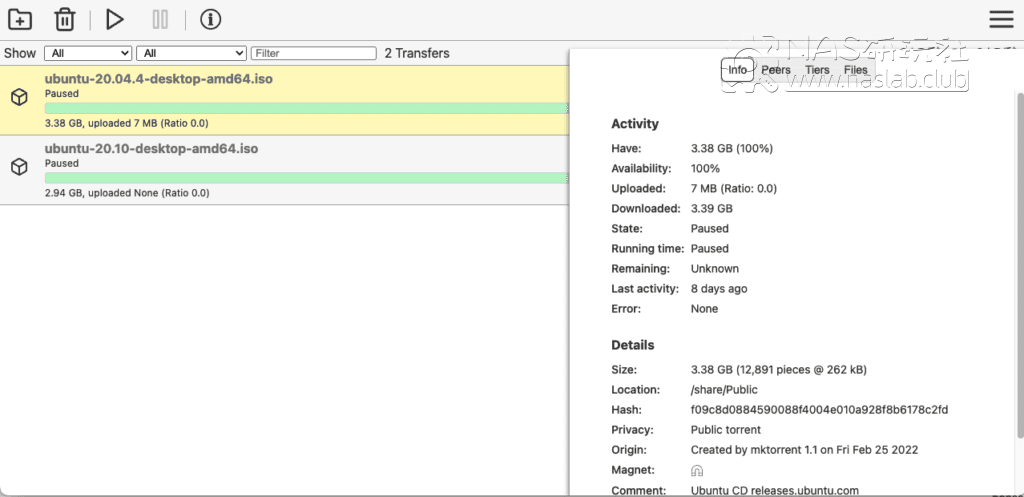Select the ubuntu-20.04.4-desktop-amd64.iso torrent name

[159, 78]
